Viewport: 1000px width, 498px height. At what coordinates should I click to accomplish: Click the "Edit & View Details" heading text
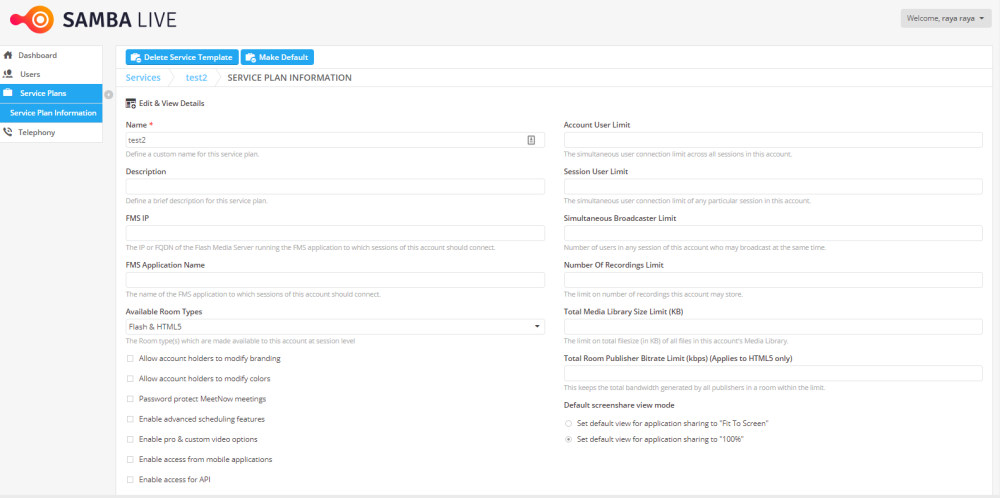coord(172,103)
